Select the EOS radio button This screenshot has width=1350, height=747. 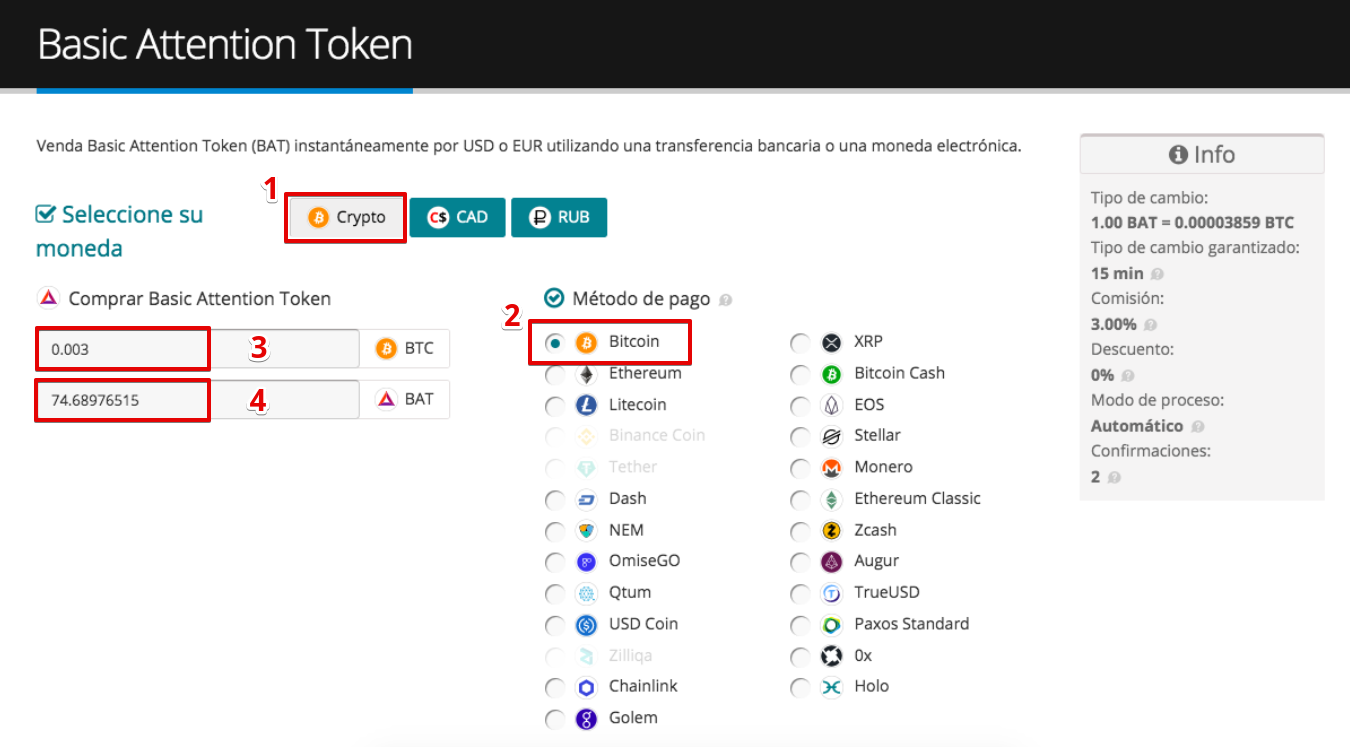click(x=800, y=405)
